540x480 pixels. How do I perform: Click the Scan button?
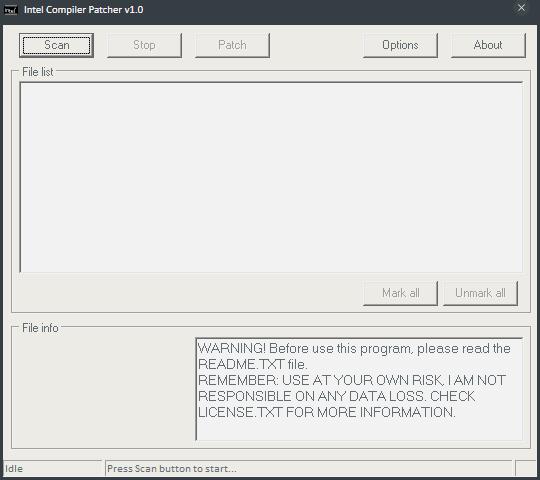pyautogui.click(x=56, y=45)
